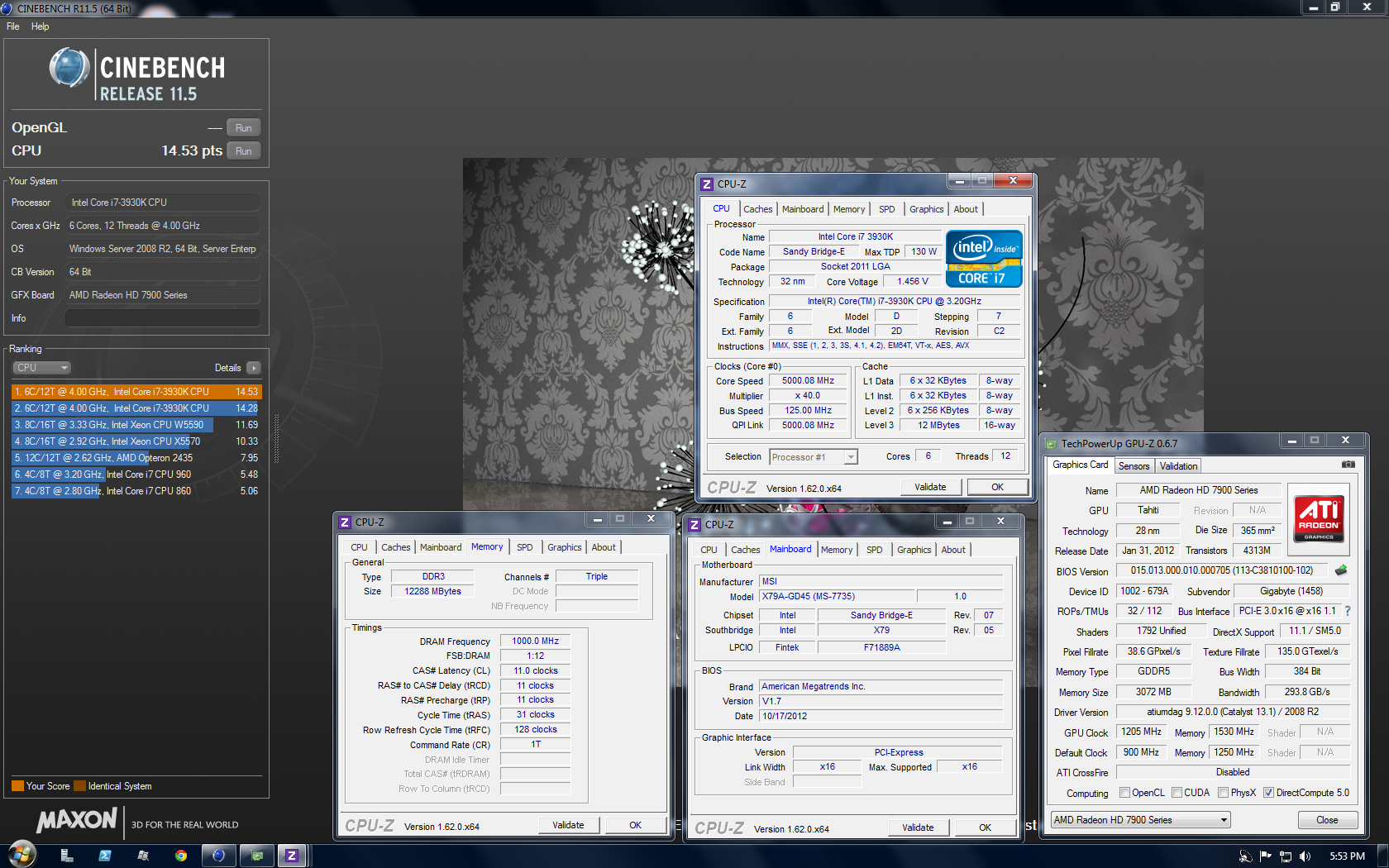
Task: Click GPU-Z BIOS save chip icon
Action: point(1341,570)
